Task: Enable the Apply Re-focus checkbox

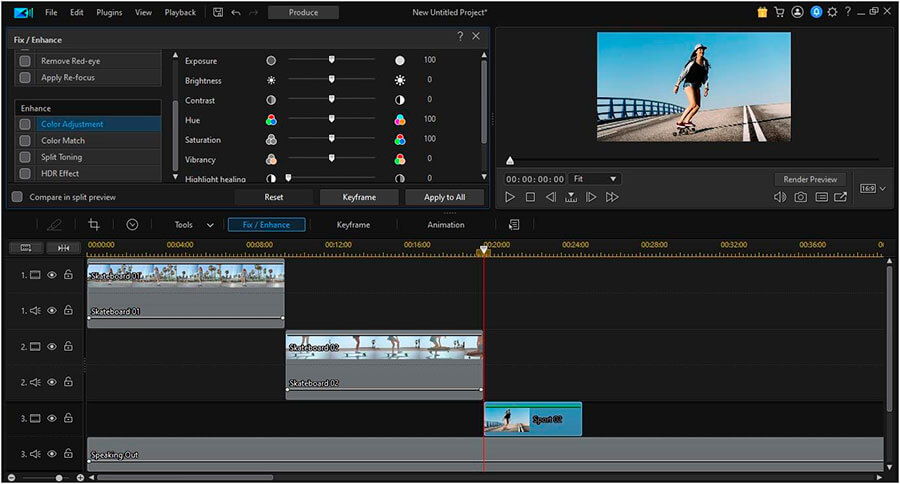Action: [25, 77]
